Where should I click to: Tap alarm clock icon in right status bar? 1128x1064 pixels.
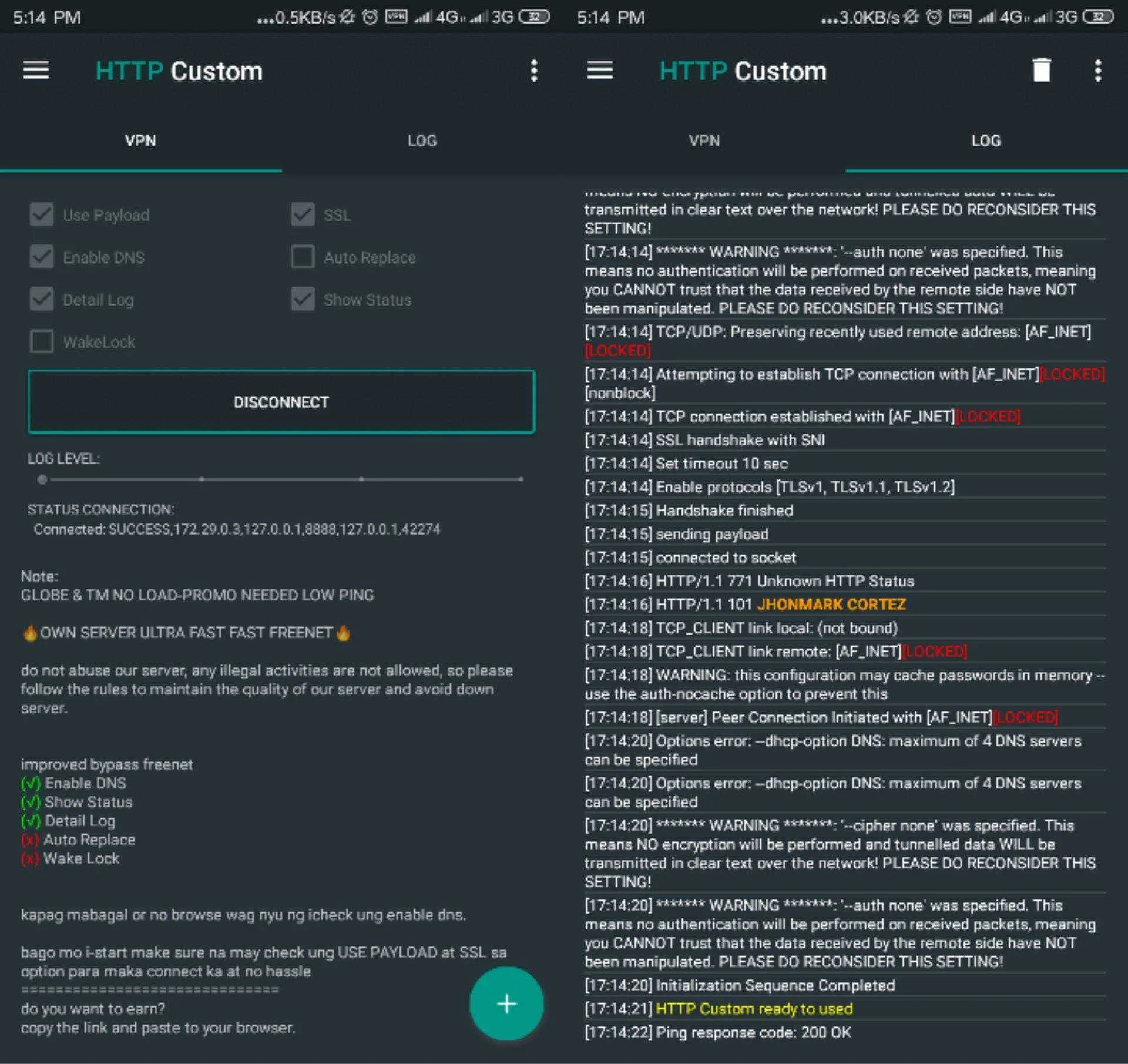point(934,17)
